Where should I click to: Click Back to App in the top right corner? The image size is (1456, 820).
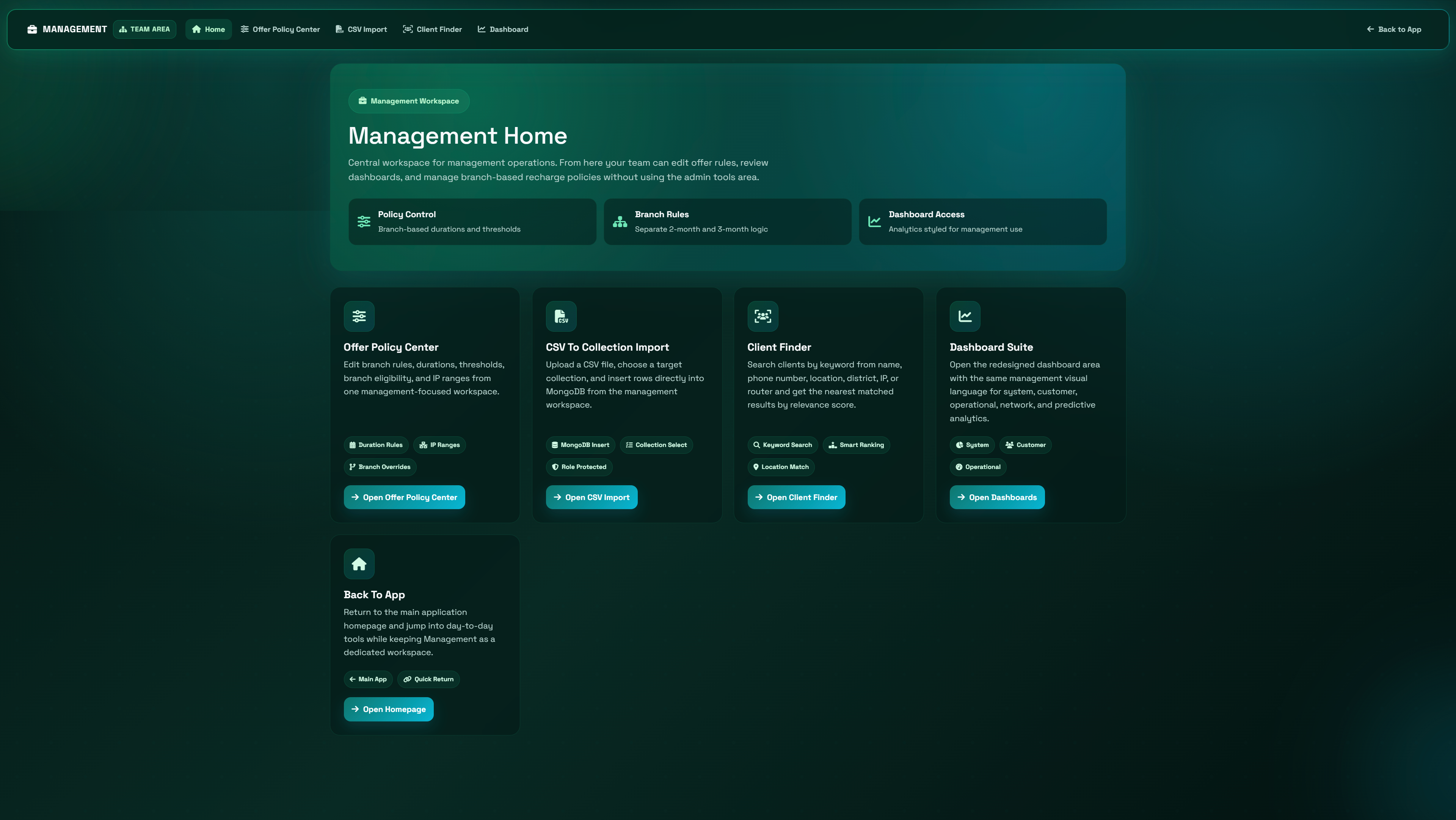(1394, 29)
